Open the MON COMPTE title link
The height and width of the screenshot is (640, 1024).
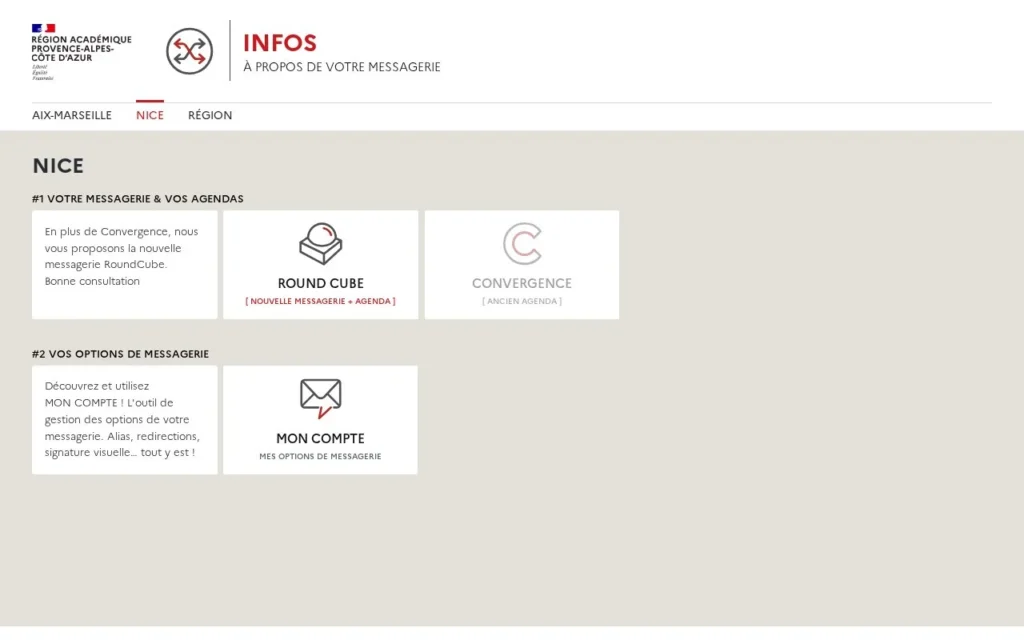320,438
